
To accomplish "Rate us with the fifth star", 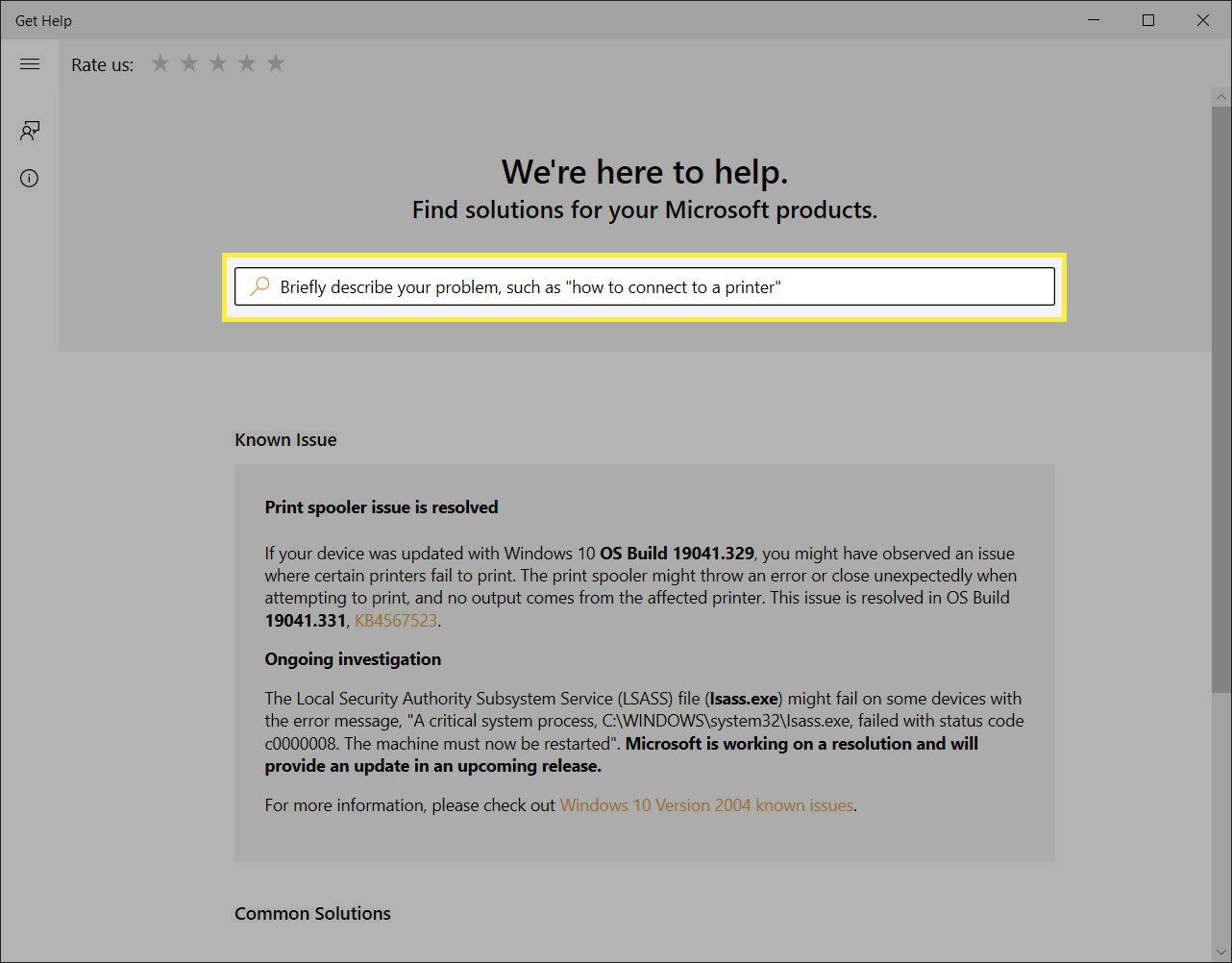I will click(276, 63).
